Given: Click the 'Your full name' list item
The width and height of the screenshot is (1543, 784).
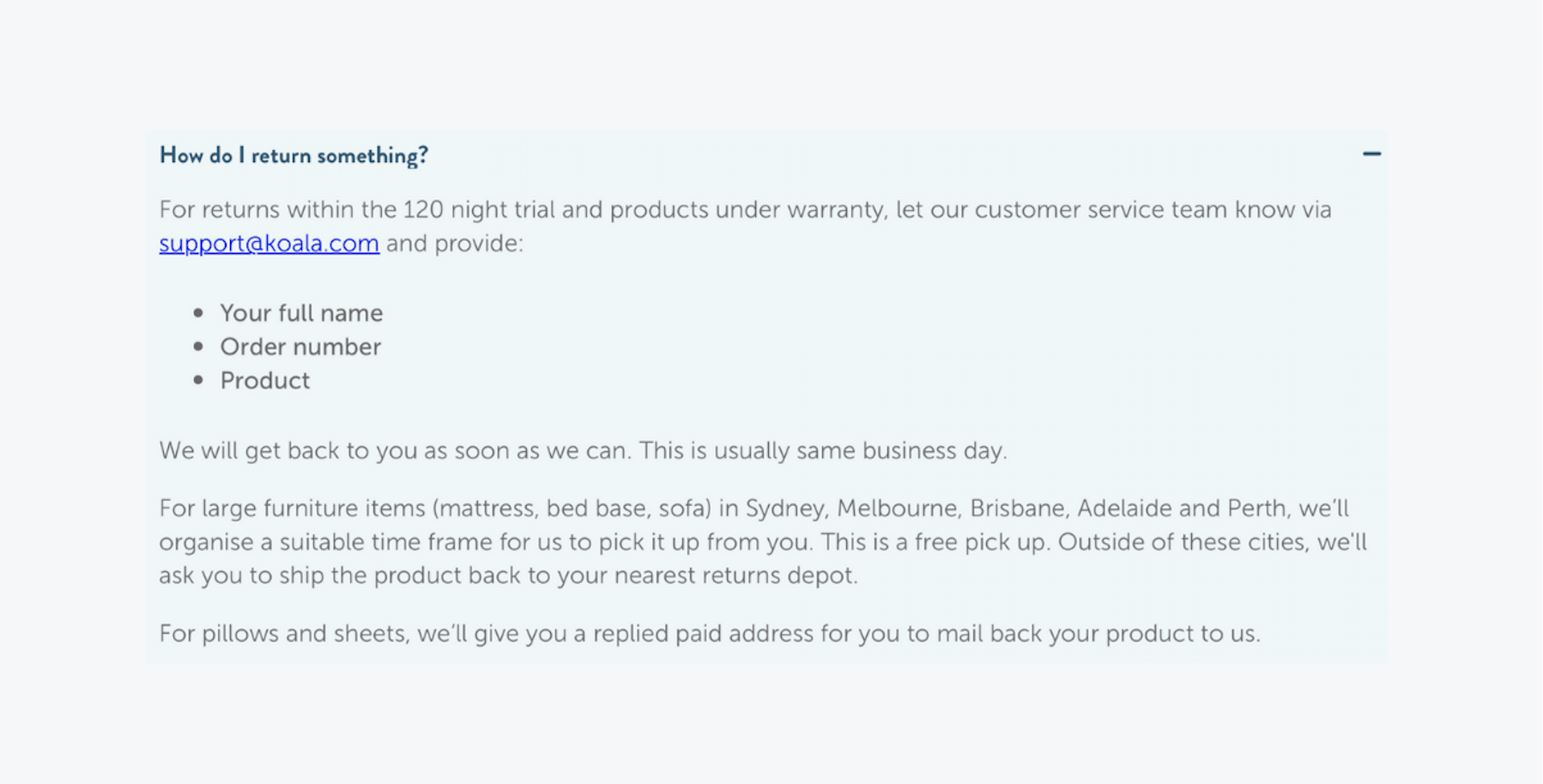Looking at the screenshot, I should coord(301,313).
